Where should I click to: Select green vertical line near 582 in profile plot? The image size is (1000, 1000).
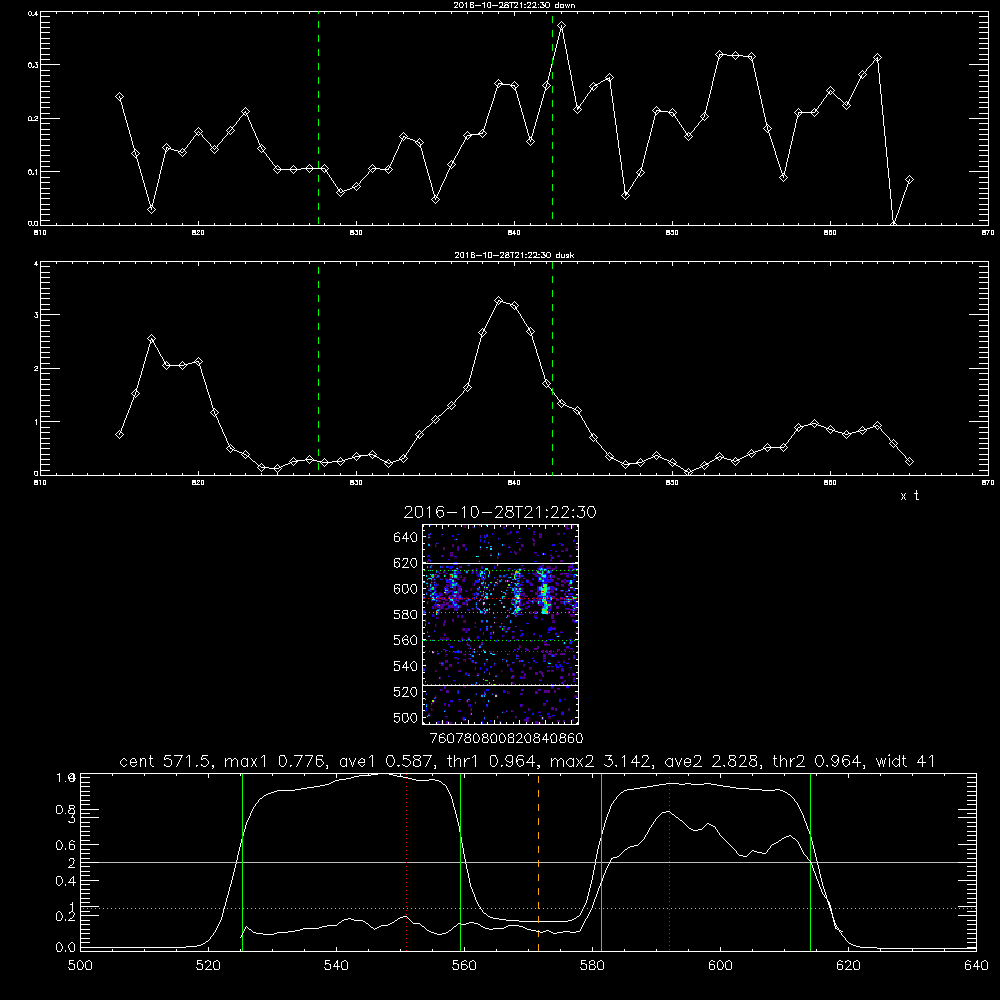601,862
